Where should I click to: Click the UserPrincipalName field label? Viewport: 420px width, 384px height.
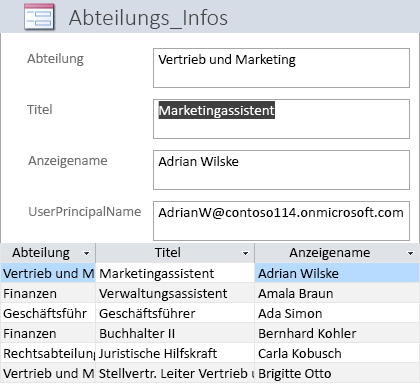click(85, 212)
